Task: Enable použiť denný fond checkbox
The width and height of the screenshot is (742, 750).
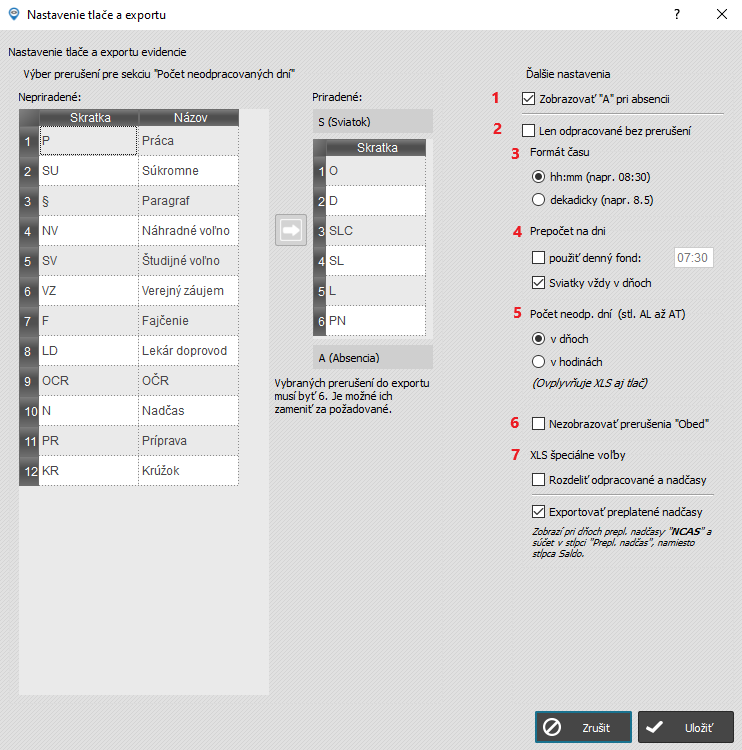Action: 538,258
